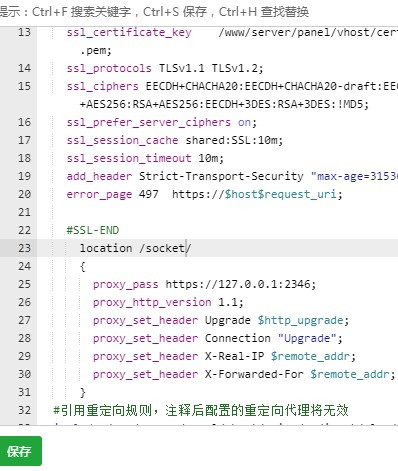Click the error_page 497 directive
The width and height of the screenshot is (398, 471).
click(x=112, y=194)
